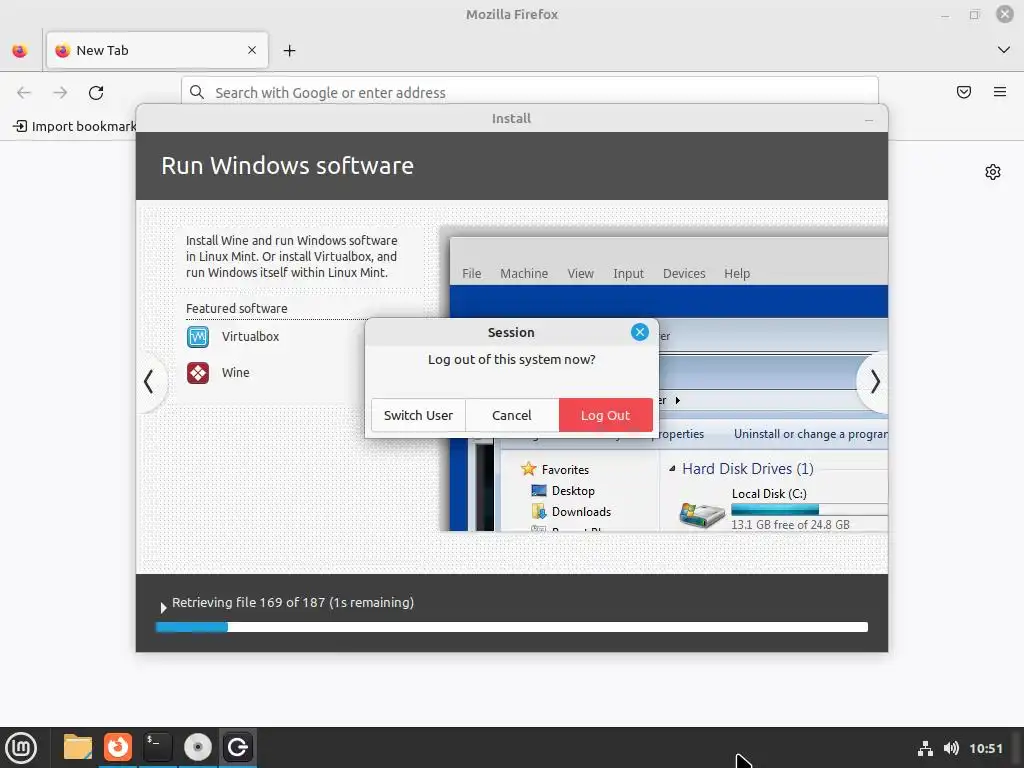This screenshot has height=768, width=1024.
Task: Select the Wine label
Action: coord(235,372)
